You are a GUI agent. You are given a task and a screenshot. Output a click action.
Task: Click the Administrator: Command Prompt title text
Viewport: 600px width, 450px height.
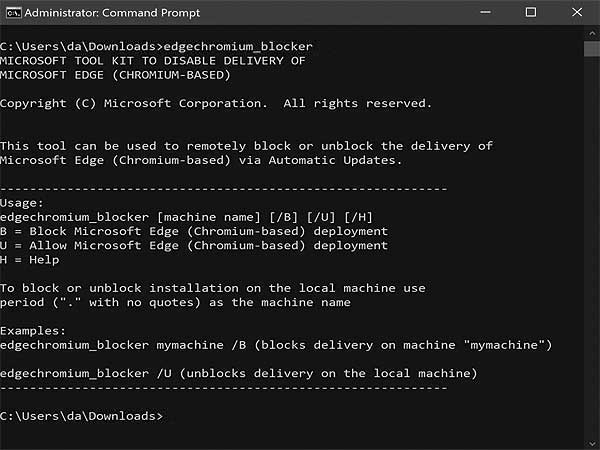(x=112, y=13)
